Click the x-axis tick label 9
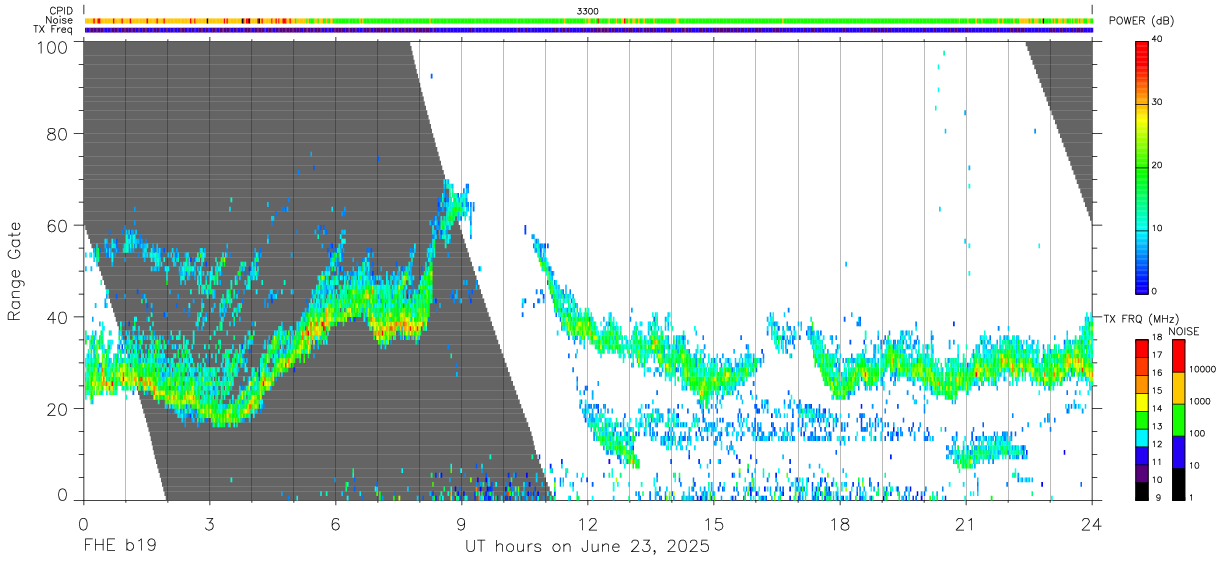This screenshot has width=1228, height=567. click(461, 523)
